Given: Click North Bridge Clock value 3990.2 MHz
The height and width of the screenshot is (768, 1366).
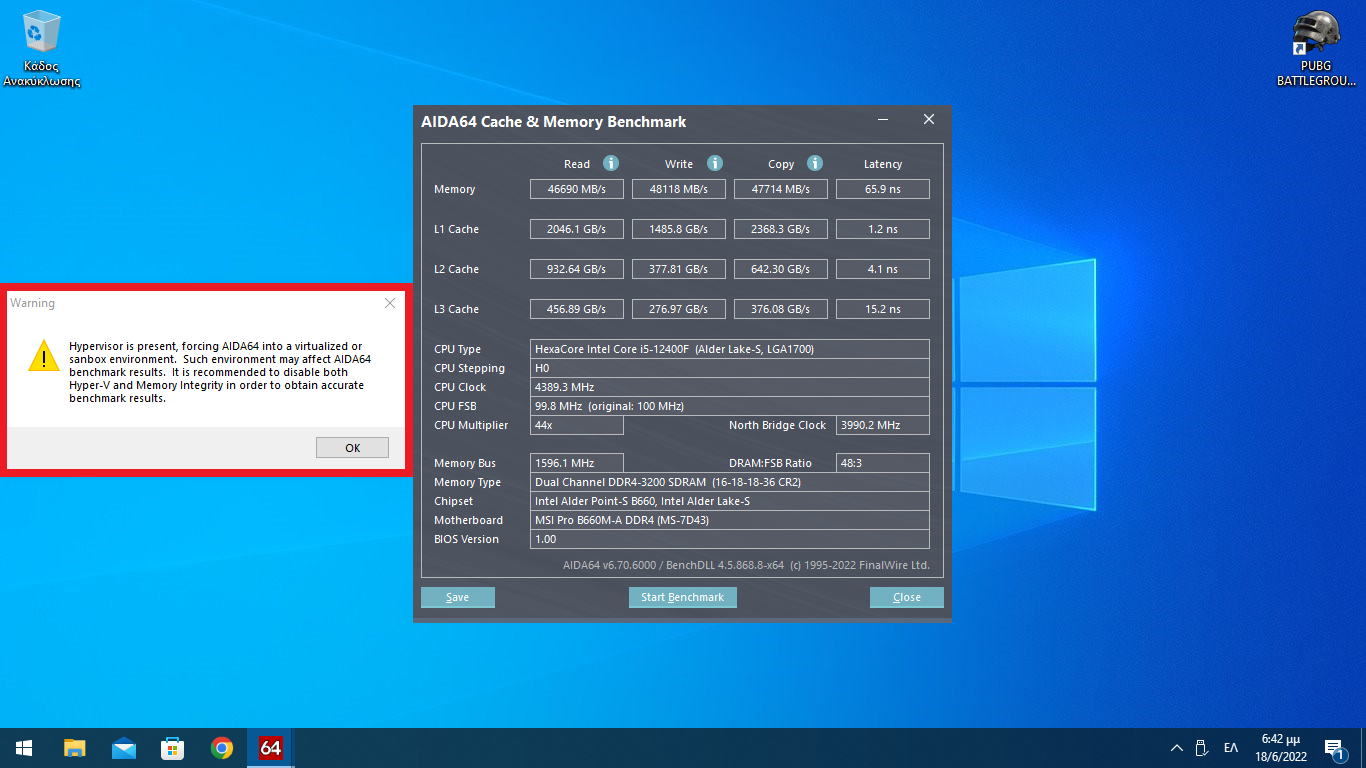Looking at the screenshot, I should pos(883,425).
